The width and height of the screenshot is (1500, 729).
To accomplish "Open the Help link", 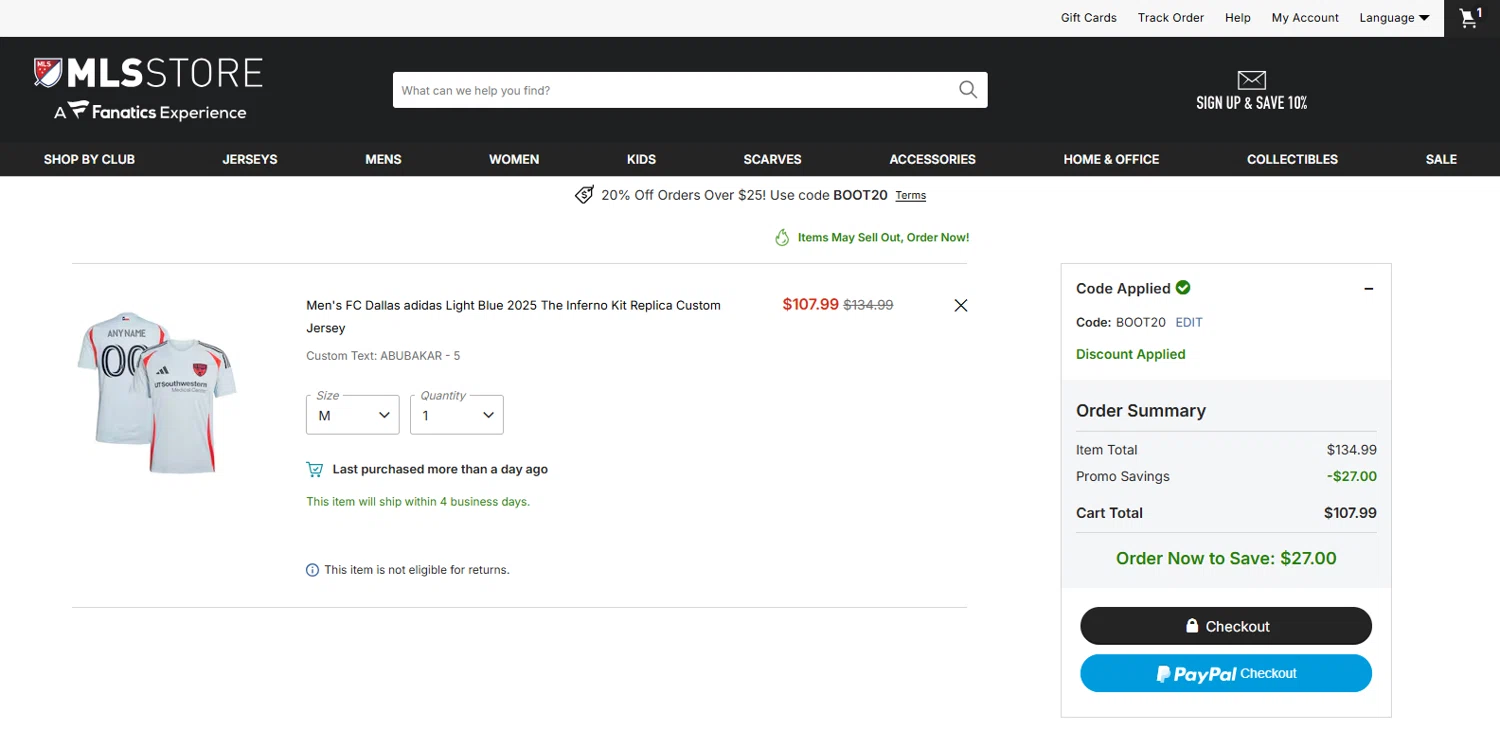I will pyautogui.click(x=1238, y=18).
